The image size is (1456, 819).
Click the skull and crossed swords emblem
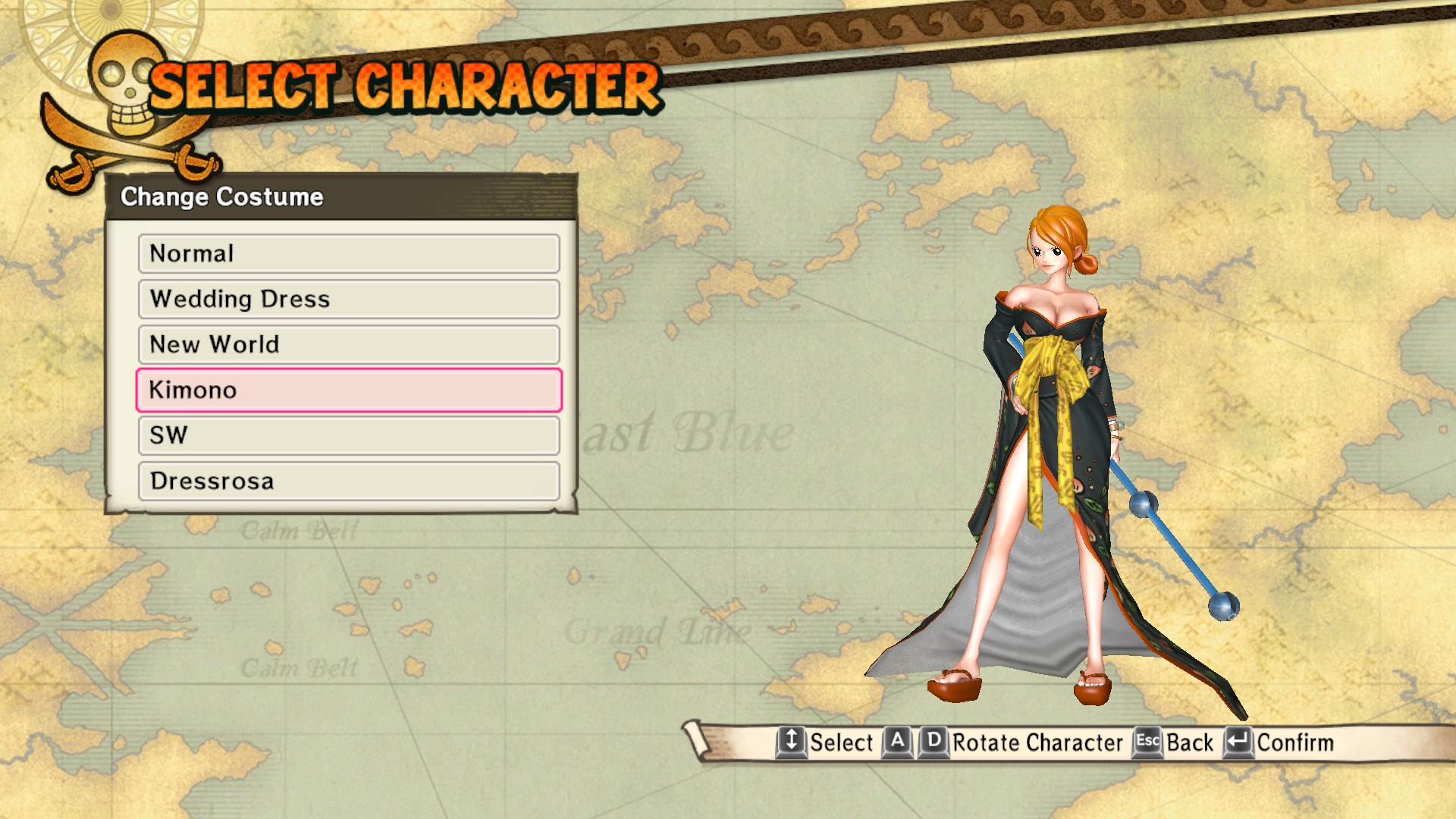point(129,110)
